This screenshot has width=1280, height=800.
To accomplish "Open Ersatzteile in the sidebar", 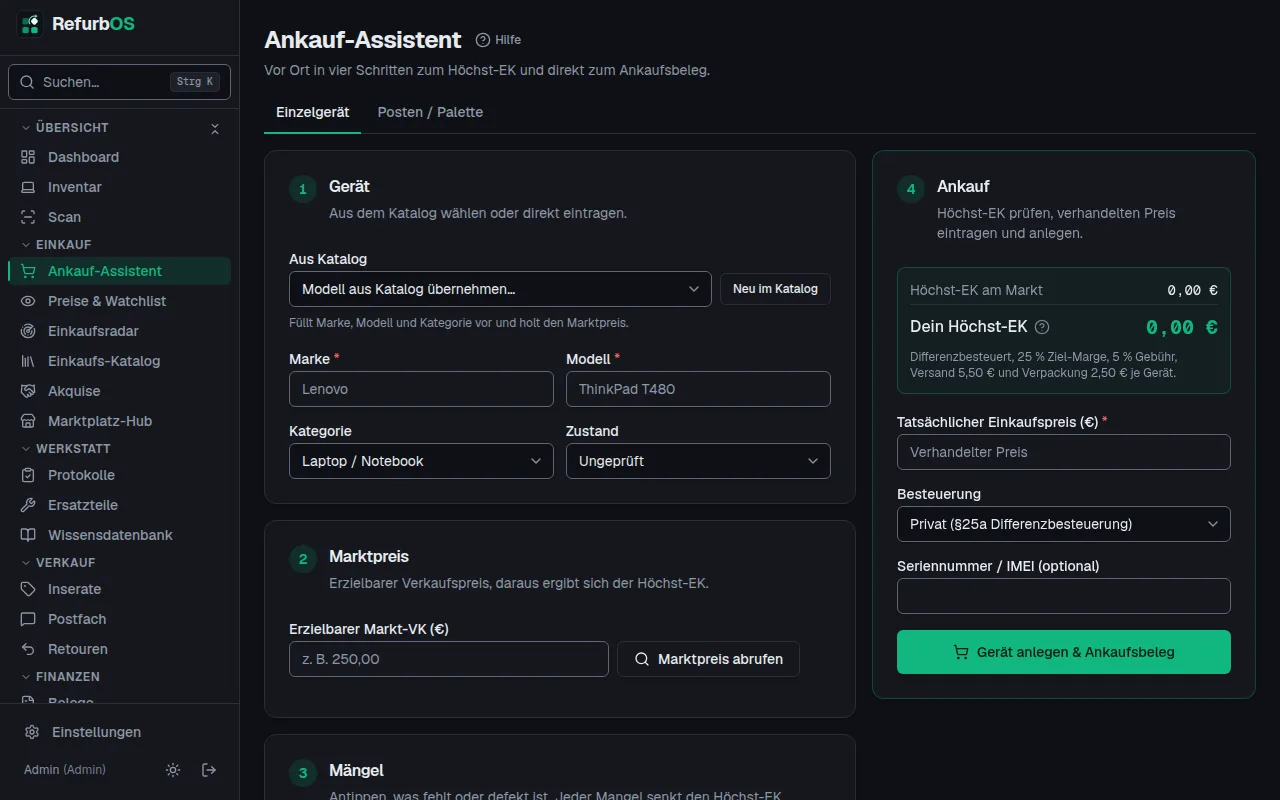I will pyautogui.click(x=119, y=505).
